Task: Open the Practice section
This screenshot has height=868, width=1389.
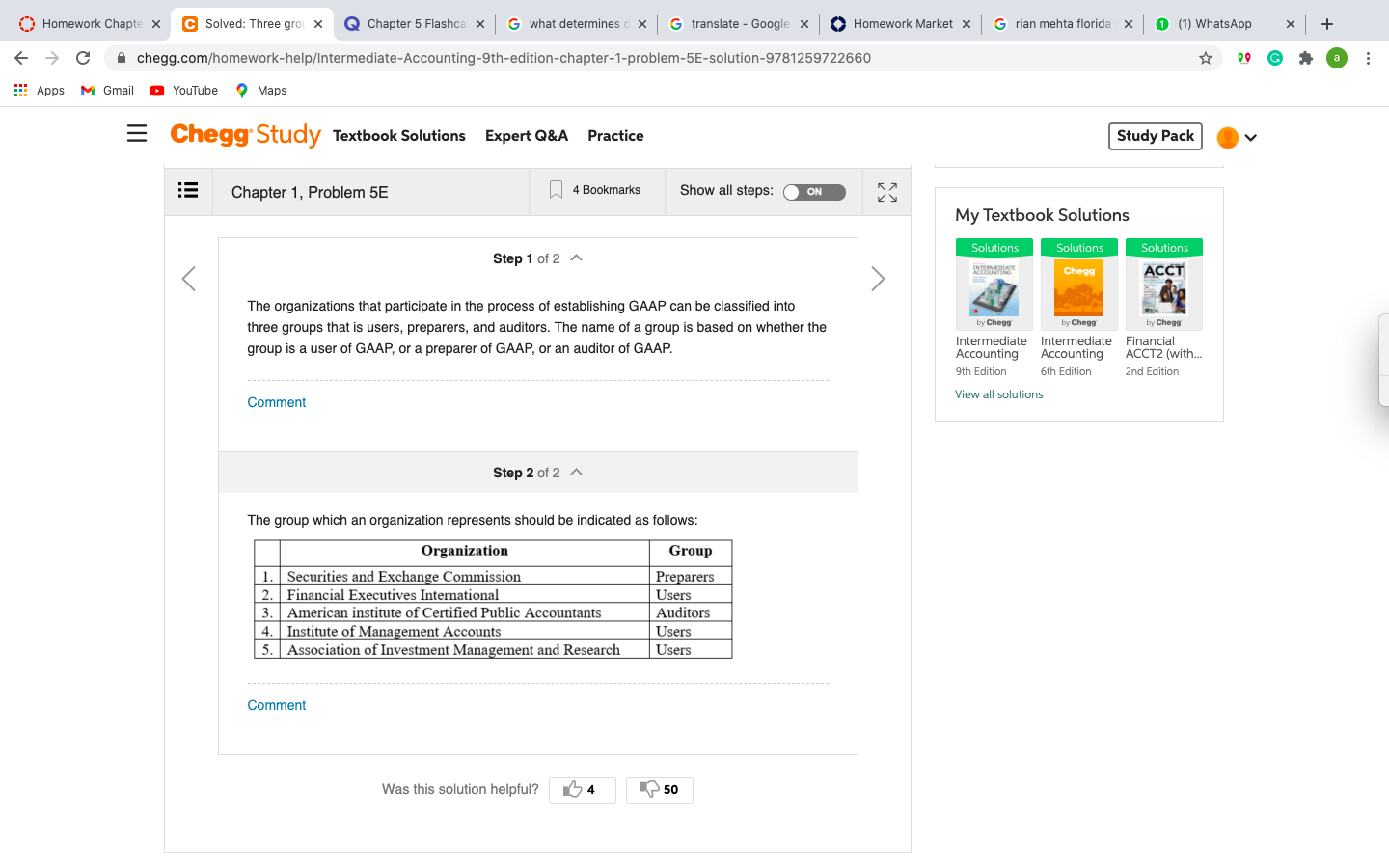Action: (615, 136)
